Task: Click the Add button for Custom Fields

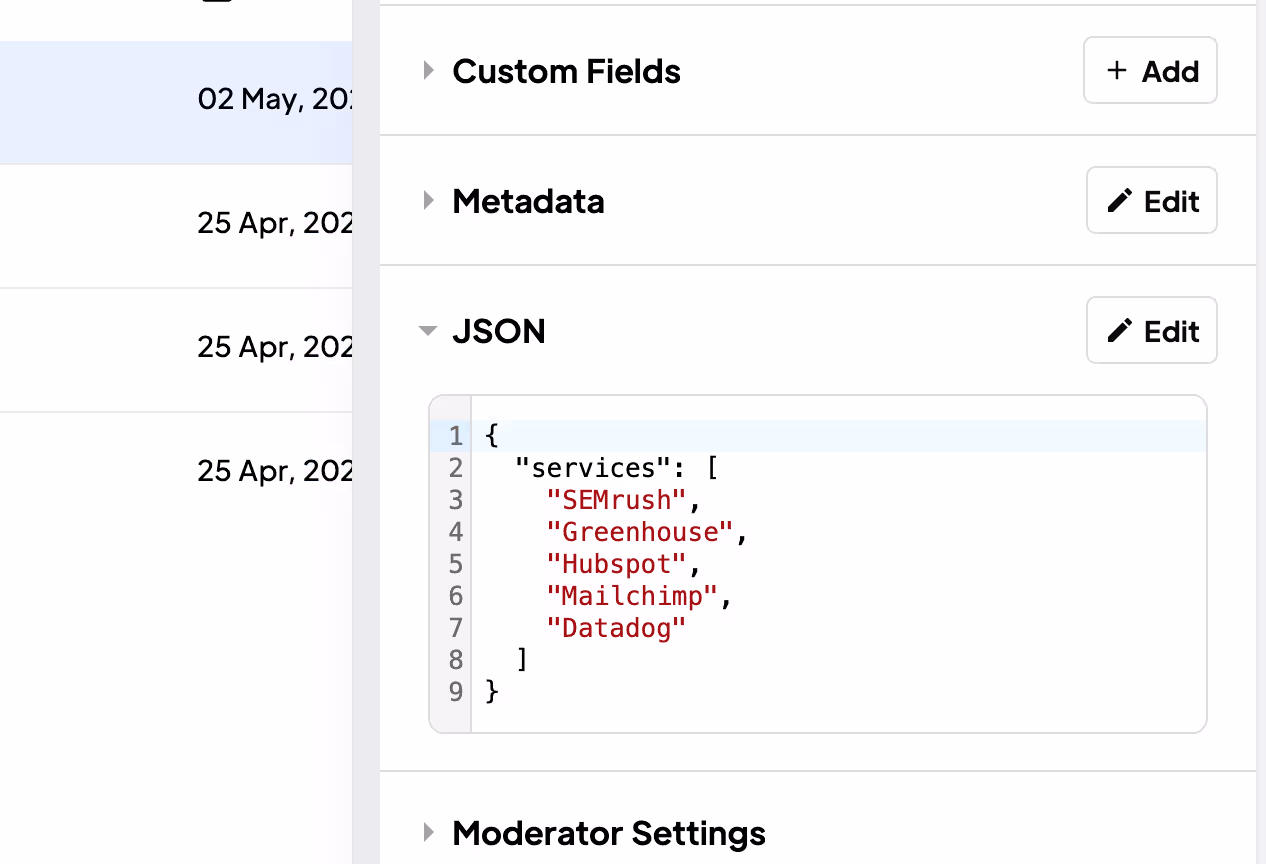Action: [1150, 70]
